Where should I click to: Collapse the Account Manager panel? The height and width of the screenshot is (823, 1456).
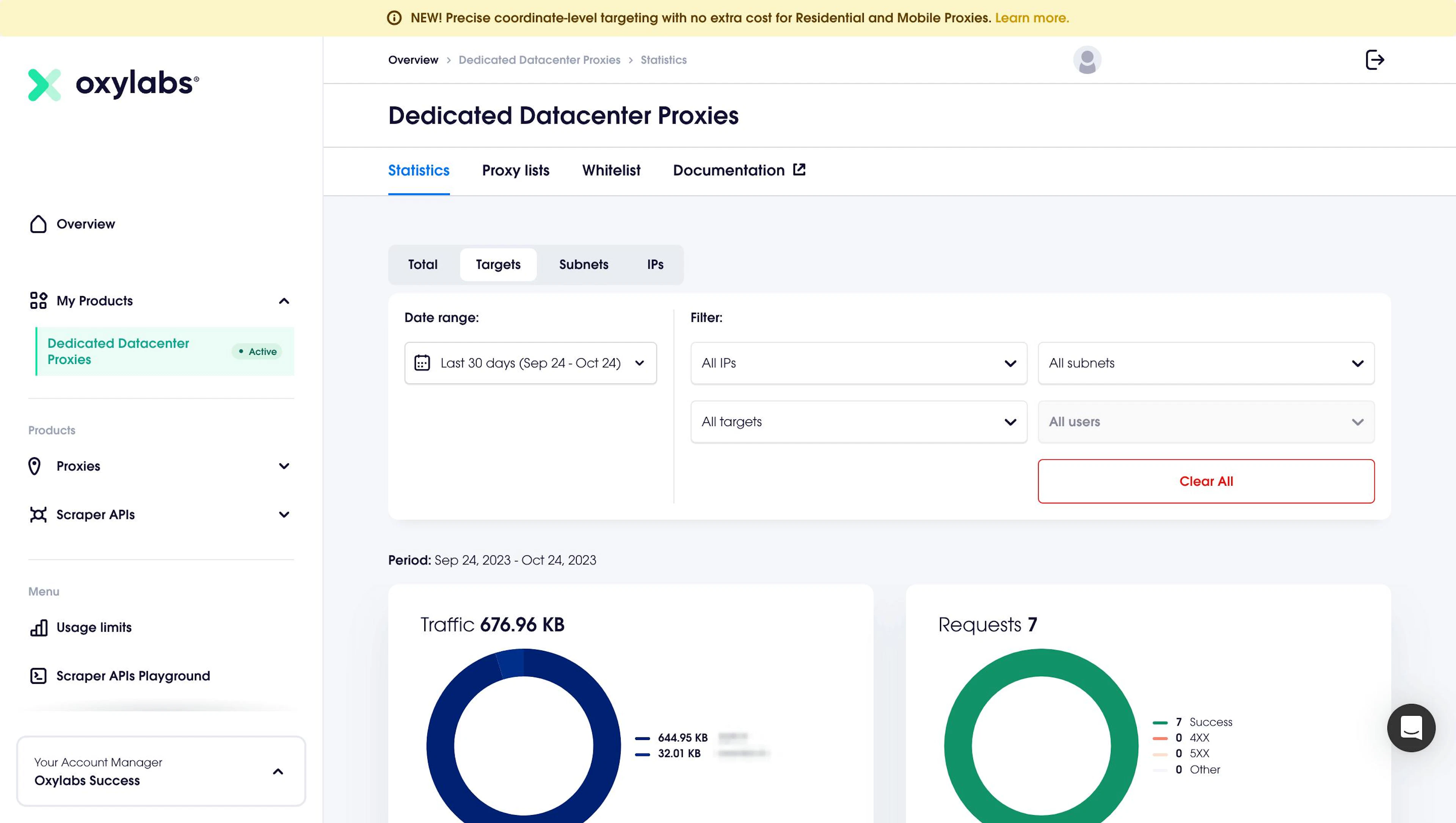coord(278,771)
